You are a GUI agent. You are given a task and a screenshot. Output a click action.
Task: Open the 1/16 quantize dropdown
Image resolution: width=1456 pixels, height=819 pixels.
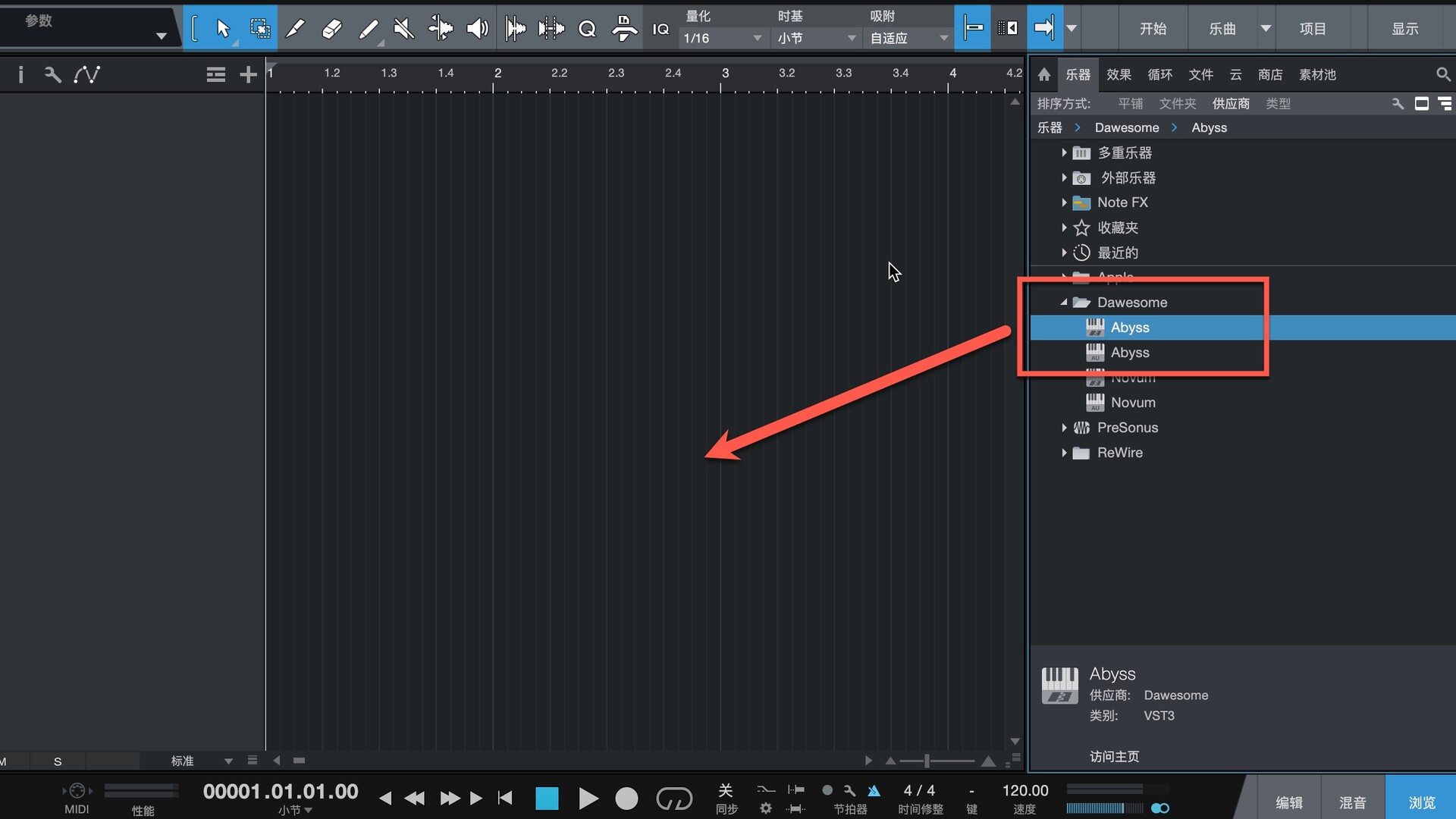[x=722, y=38]
